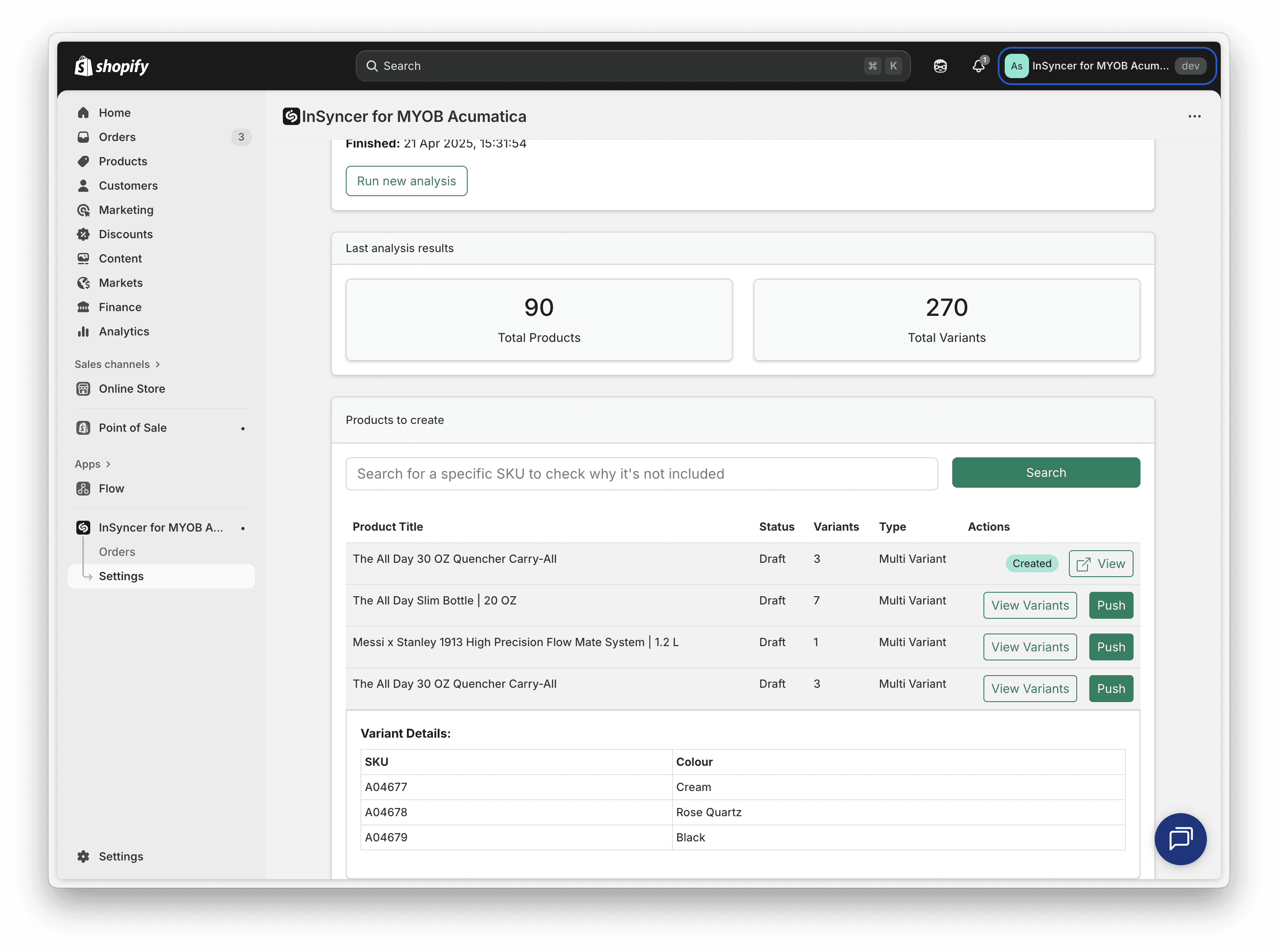The image size is (1278, 952).
Task: View Variants for All Day Slim Bottle
Action: [1030, 606]
